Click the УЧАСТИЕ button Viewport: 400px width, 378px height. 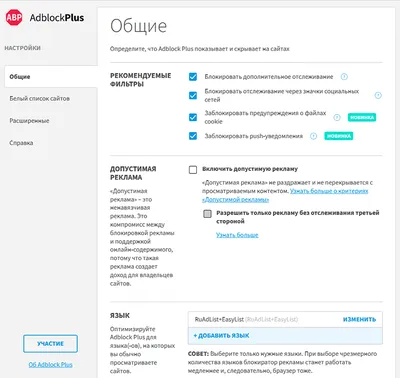(x=50, y=344)
